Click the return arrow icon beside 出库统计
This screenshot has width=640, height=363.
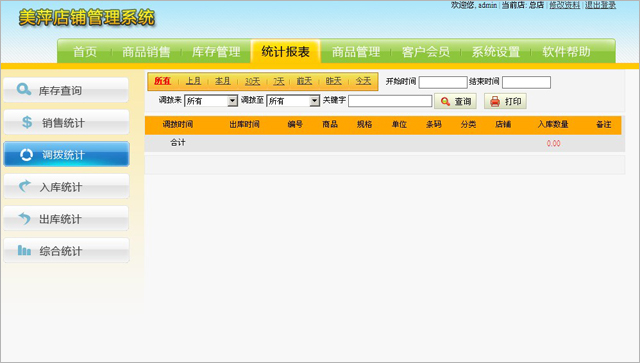pos(24,218)
